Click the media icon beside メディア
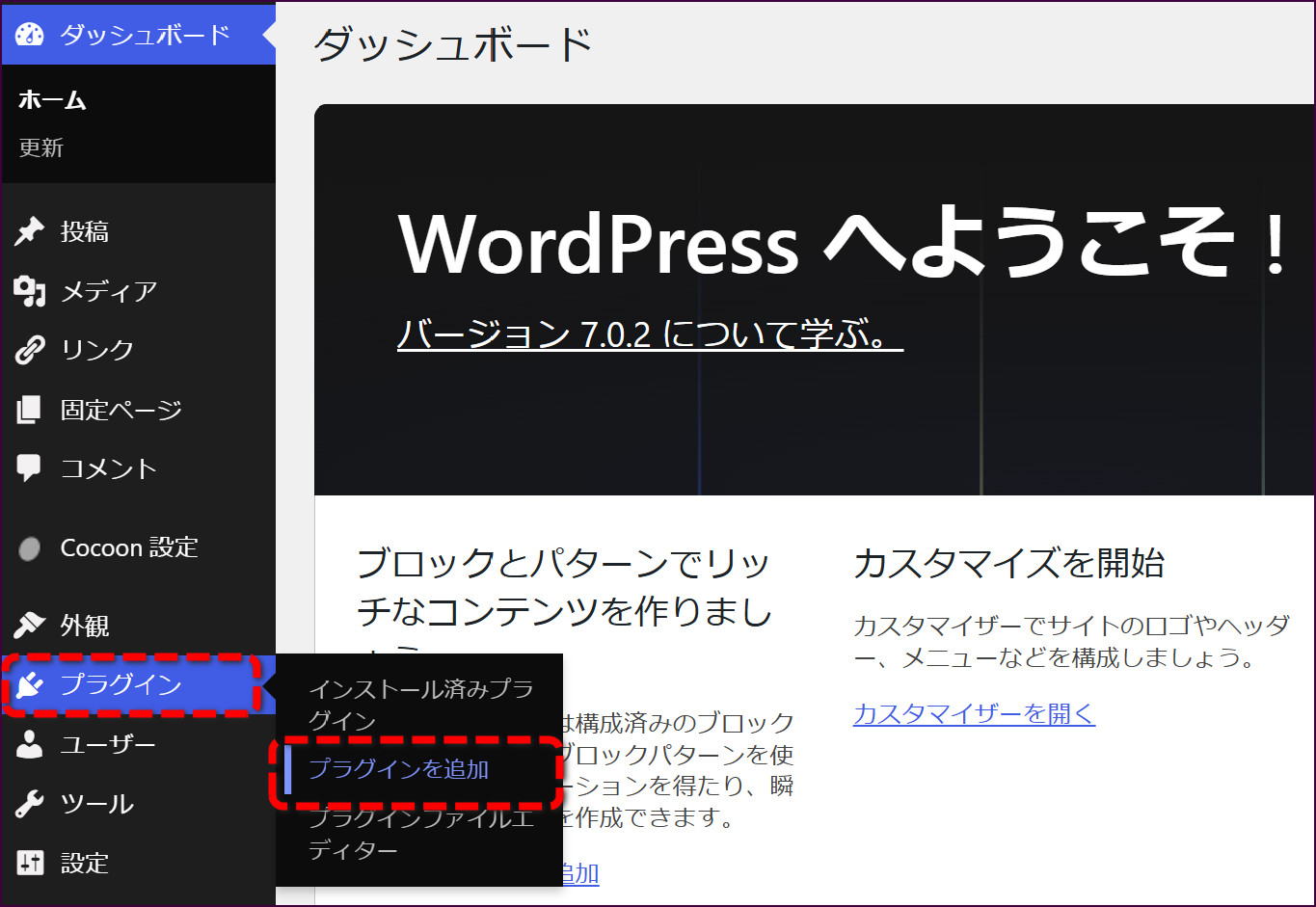 30,290
